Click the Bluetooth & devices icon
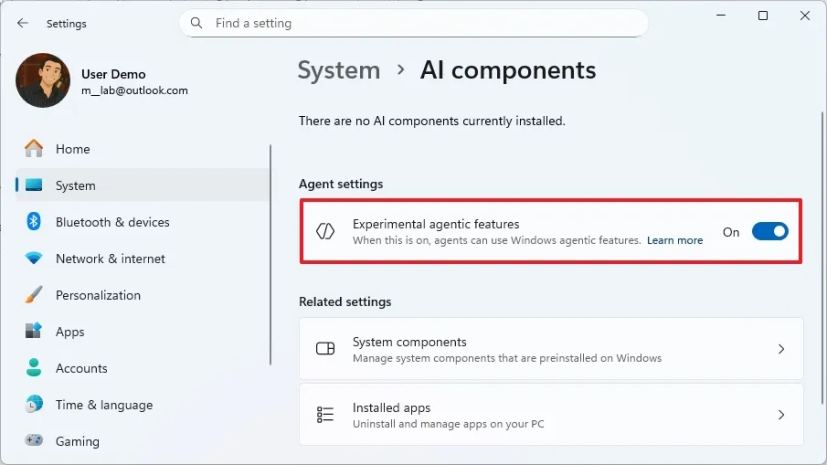Screen dimensions: 827x465 point(34,222)
